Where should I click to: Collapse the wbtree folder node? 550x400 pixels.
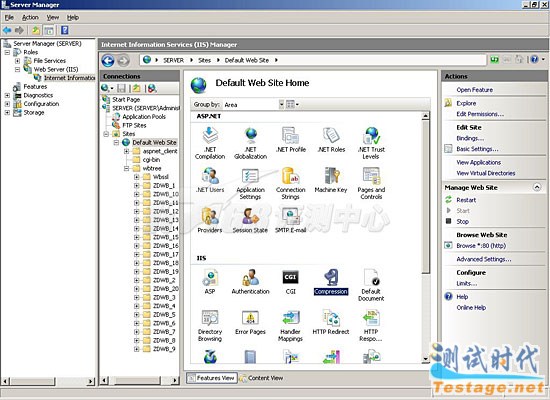point(126,168)
